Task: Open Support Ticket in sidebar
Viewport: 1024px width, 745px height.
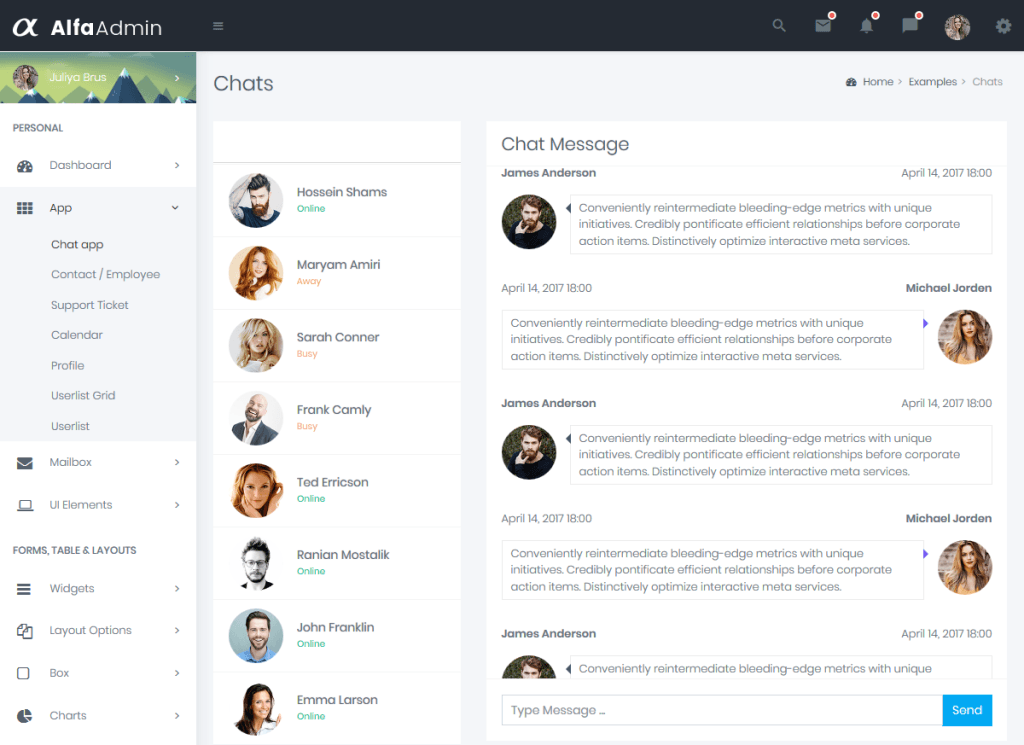Action: [90, 305]
